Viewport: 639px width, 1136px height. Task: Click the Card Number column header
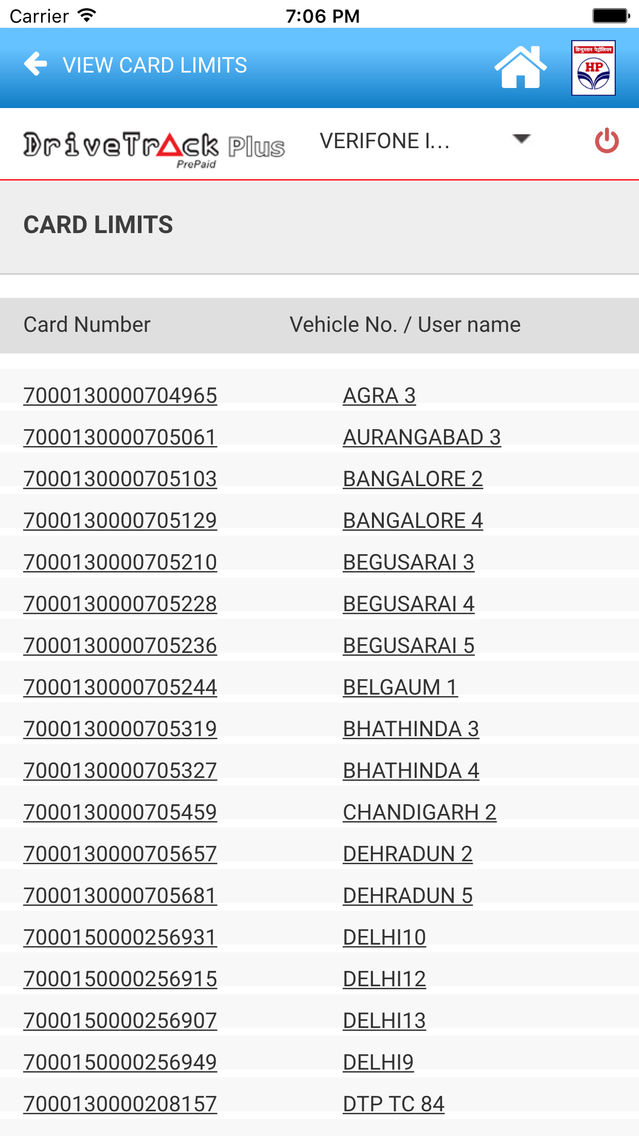coord(86,324)
